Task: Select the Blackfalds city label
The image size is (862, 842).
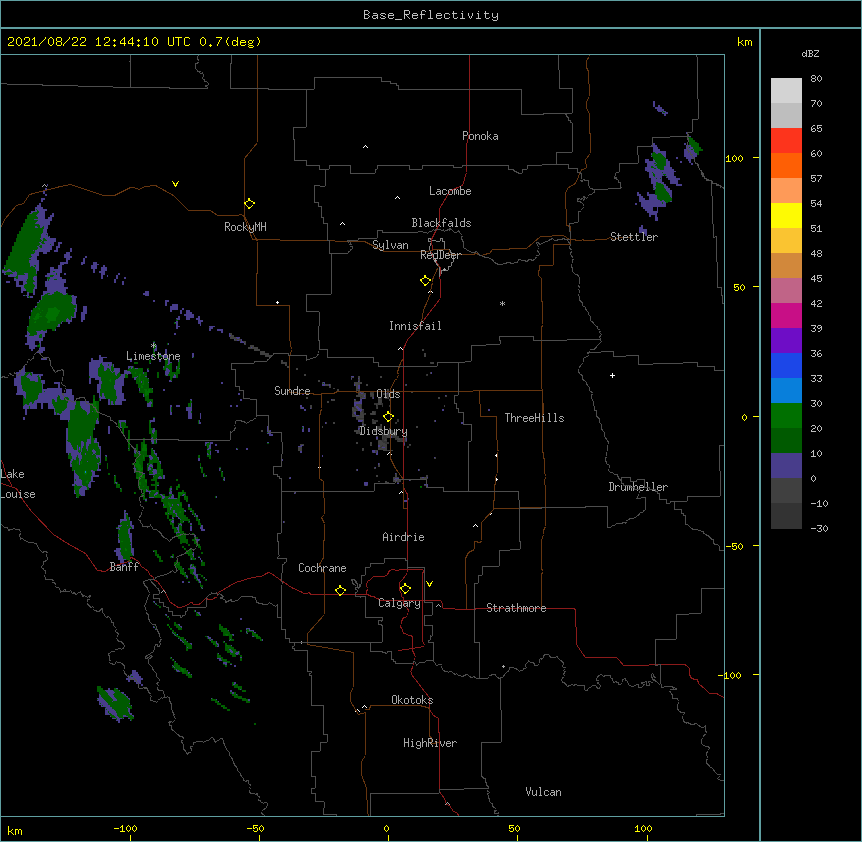Action: click(441, 223)
